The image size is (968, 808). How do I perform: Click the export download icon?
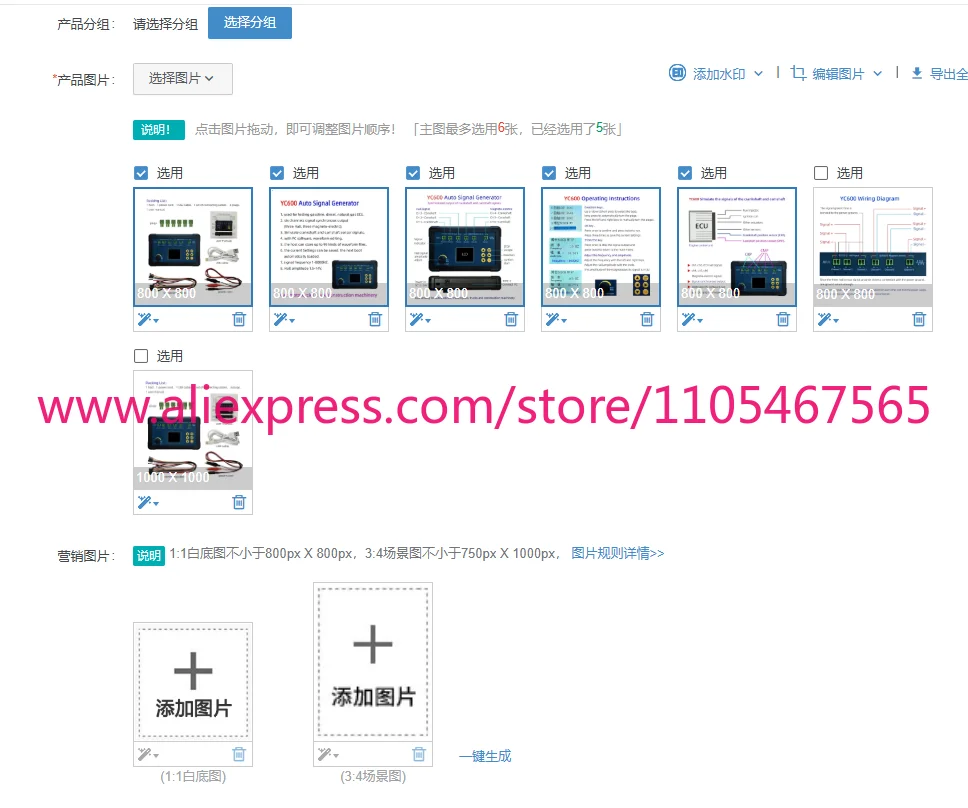click(x=917, y=73)
